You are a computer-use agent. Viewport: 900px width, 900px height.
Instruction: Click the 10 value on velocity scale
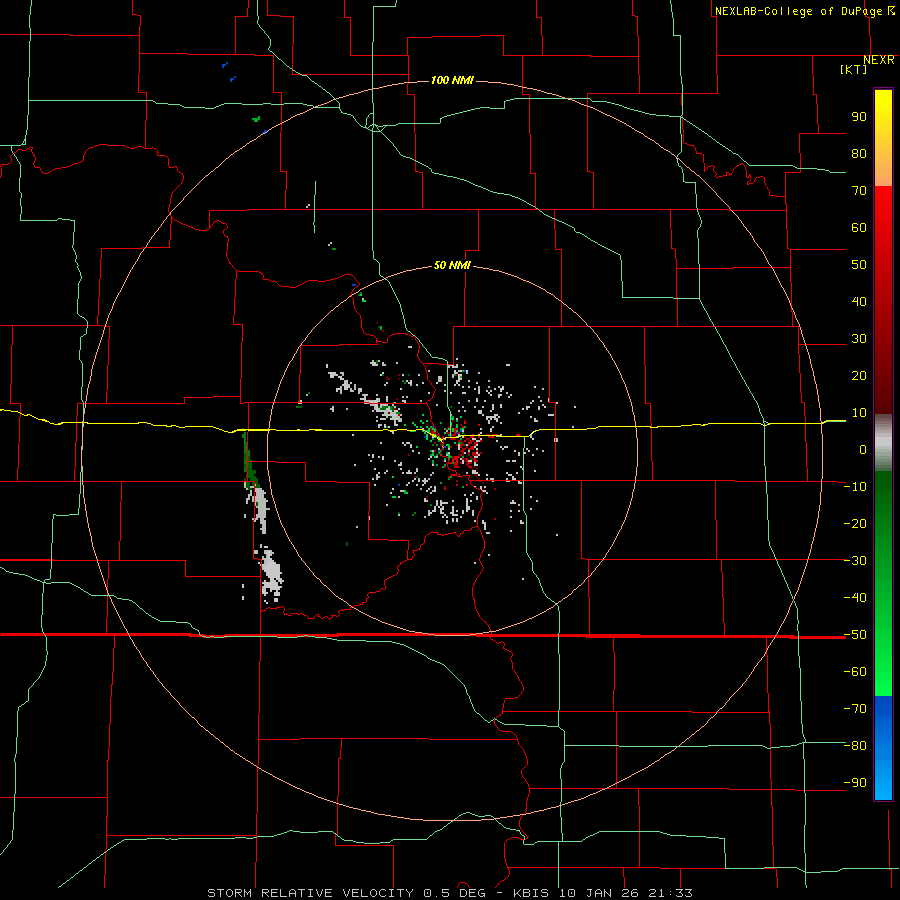(859, 413)
